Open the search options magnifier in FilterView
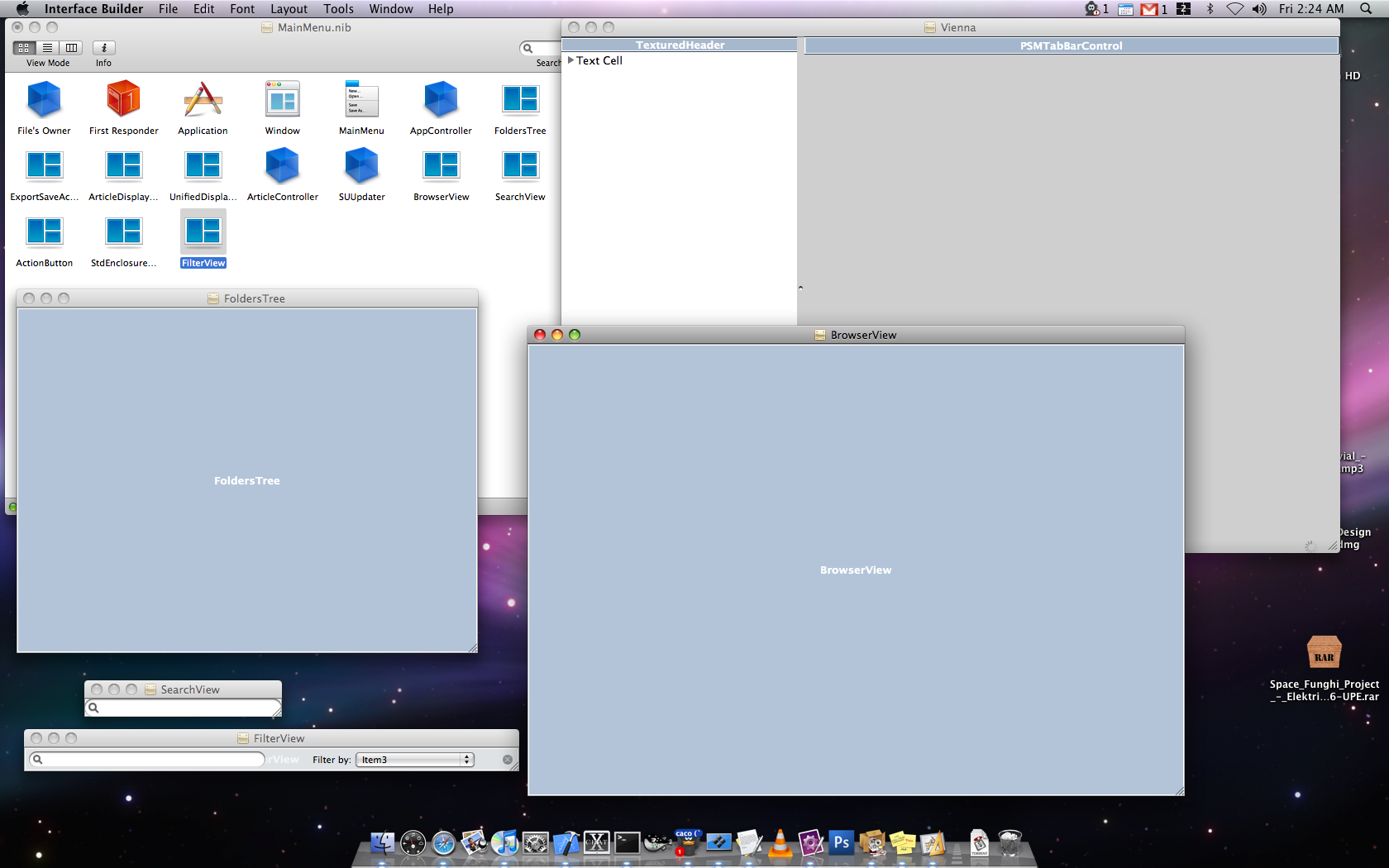Viewport: 1389px width, 868px height. [x=37, y=759]
